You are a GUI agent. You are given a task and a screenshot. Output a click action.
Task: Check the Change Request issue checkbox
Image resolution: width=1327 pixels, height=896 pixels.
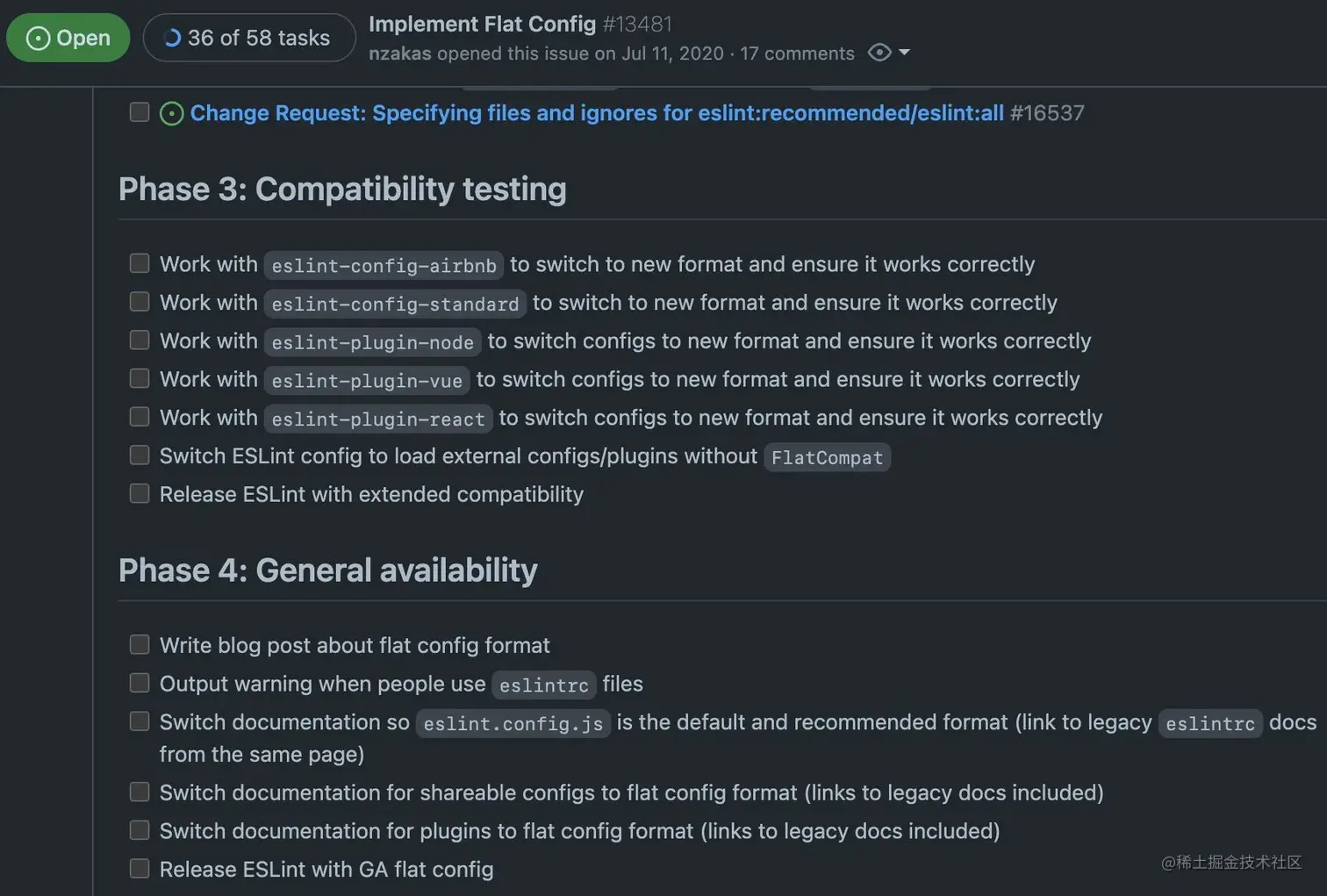140,112
